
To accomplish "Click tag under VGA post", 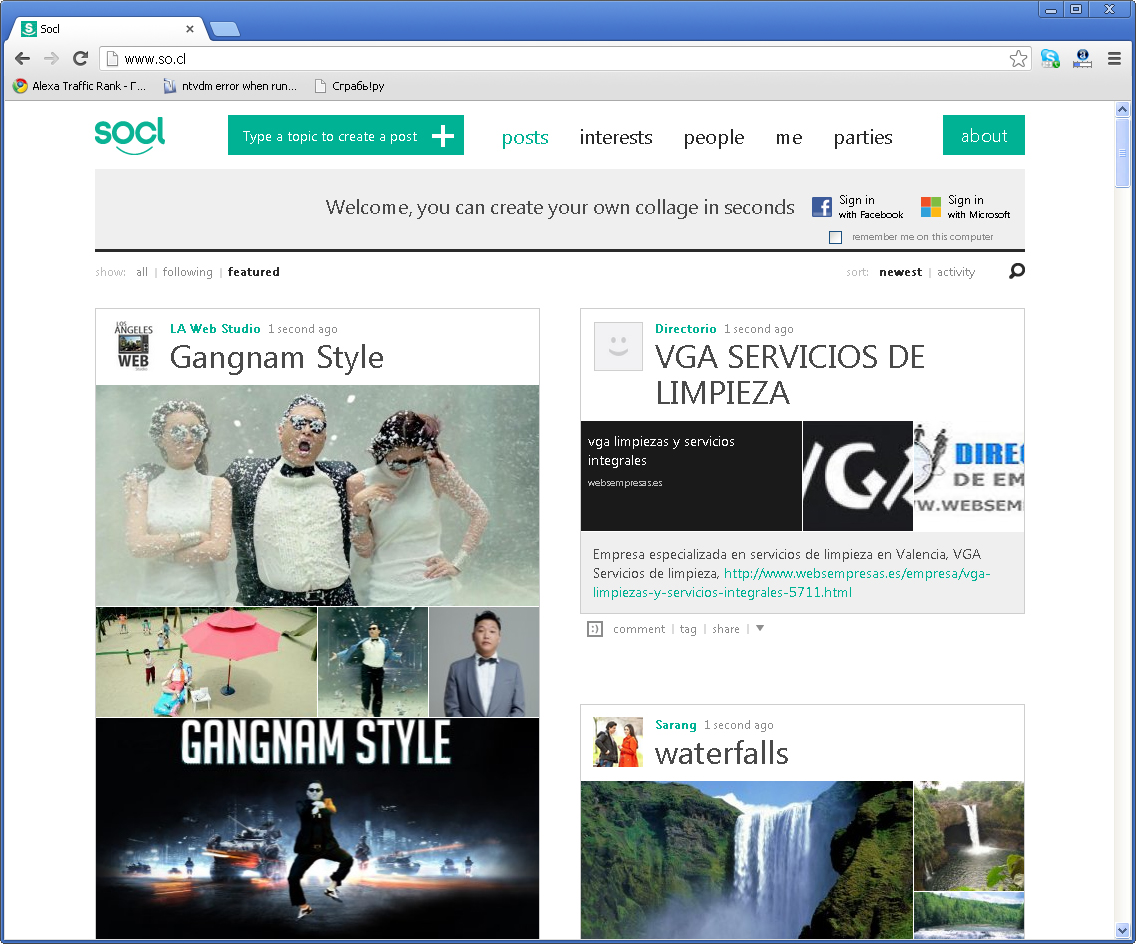I will (x=688, y=629).
